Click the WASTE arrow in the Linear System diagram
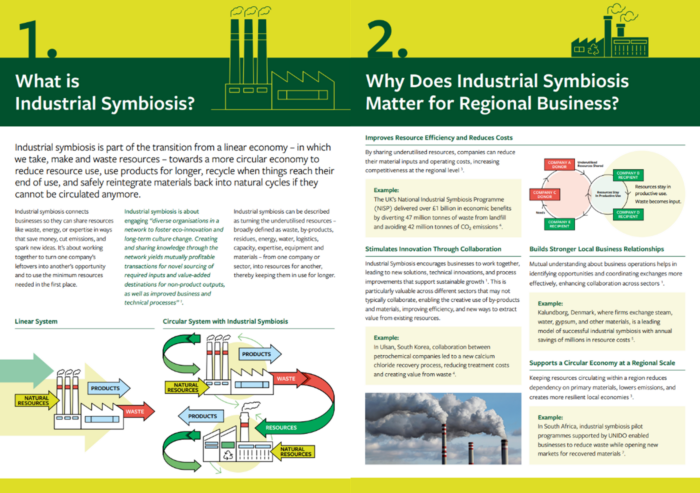The height and width of the screenshot is (493, 700). [x=136, y=411]
